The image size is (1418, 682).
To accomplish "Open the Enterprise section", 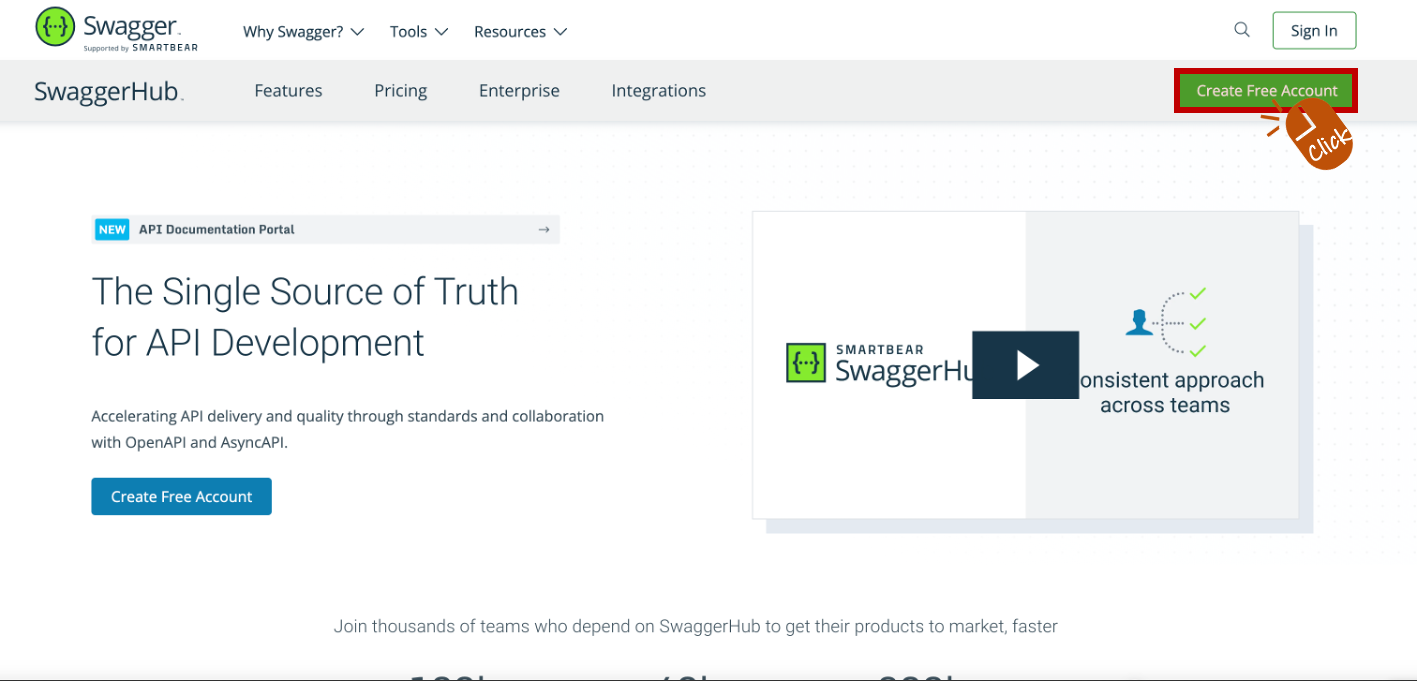I will pyautogui.click(x=519, y=91).
